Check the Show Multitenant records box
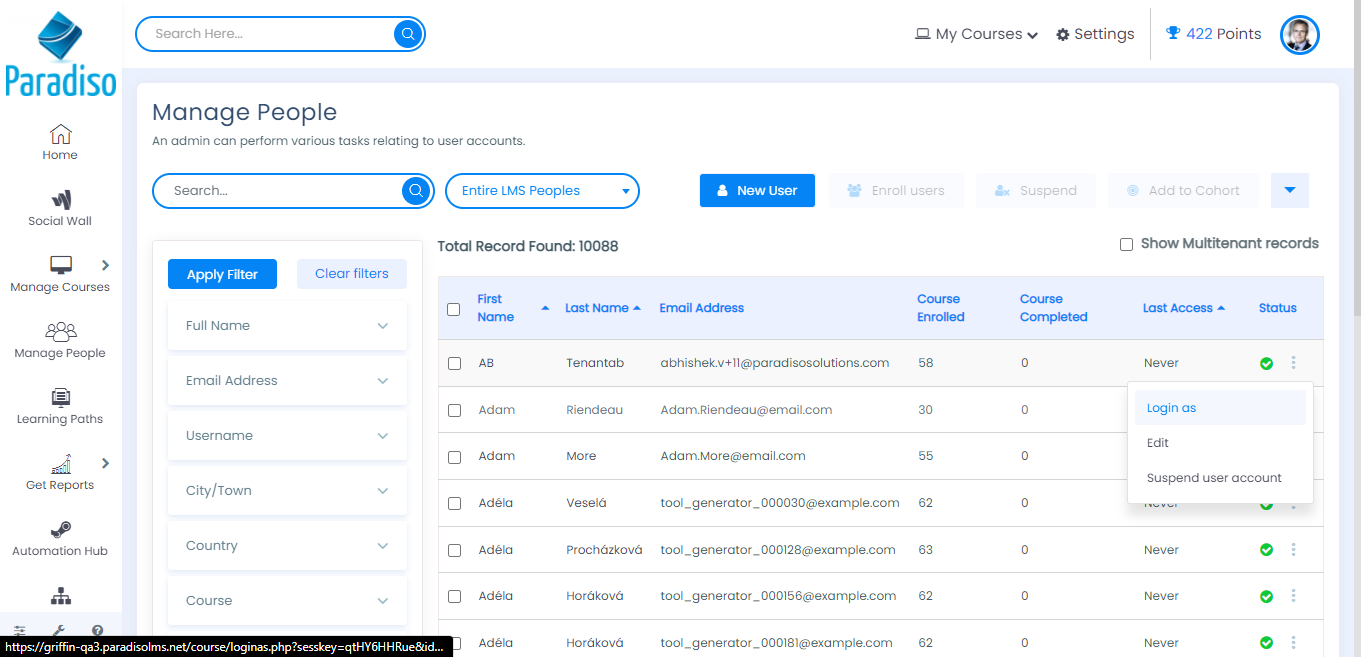 [1126, 244]
